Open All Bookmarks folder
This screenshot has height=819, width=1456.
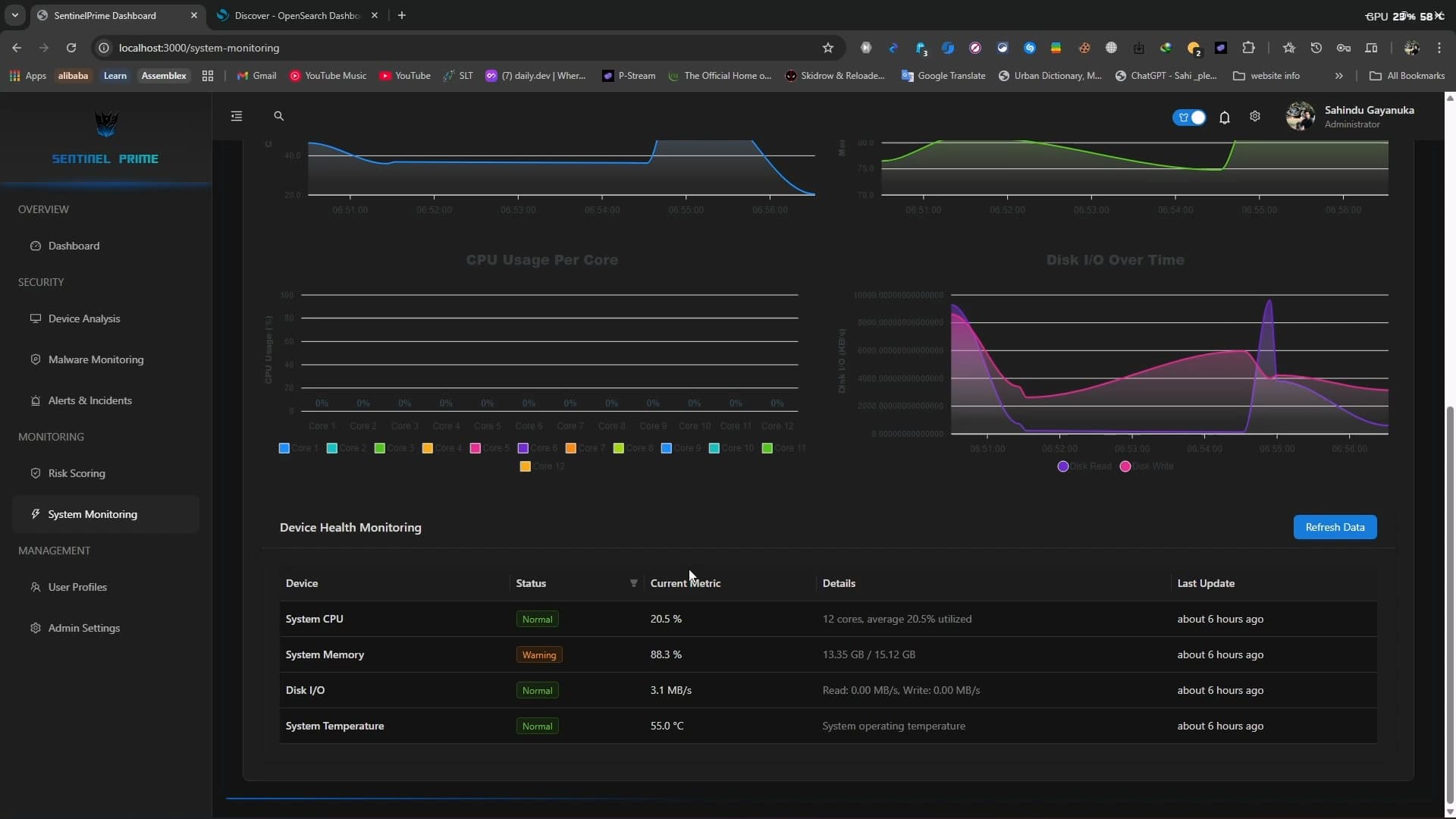coord(1407,76)
